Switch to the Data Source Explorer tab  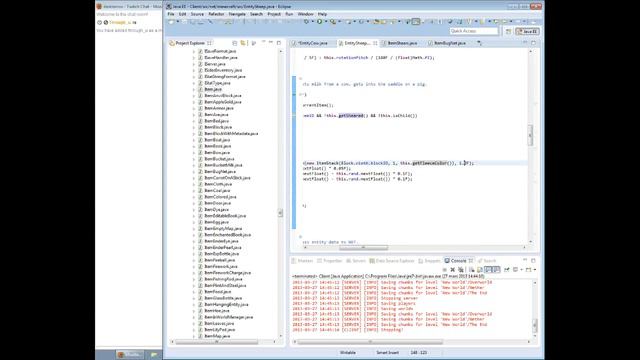(x=392, y=261)
